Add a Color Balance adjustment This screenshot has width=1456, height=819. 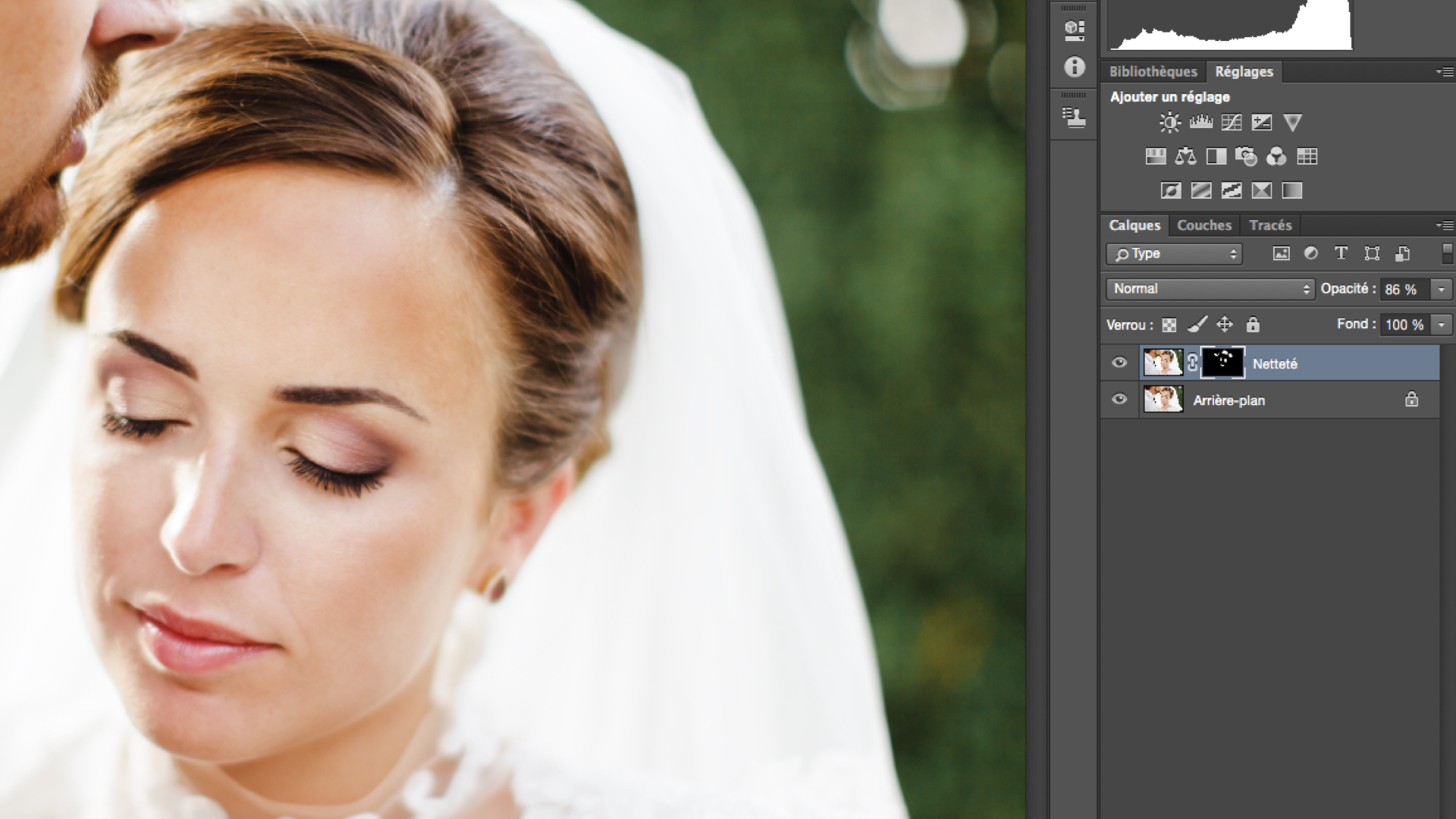[x=1186, y=157]
